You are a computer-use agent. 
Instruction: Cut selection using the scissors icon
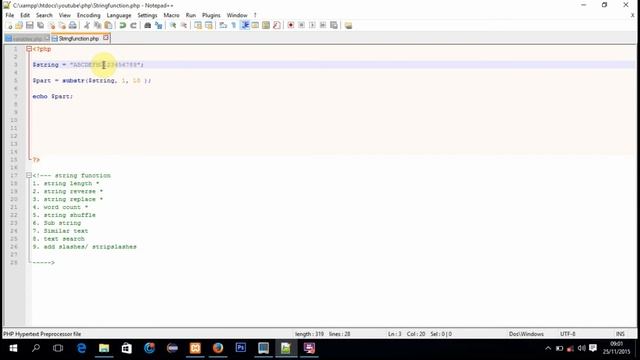click(x=87, y=26)
